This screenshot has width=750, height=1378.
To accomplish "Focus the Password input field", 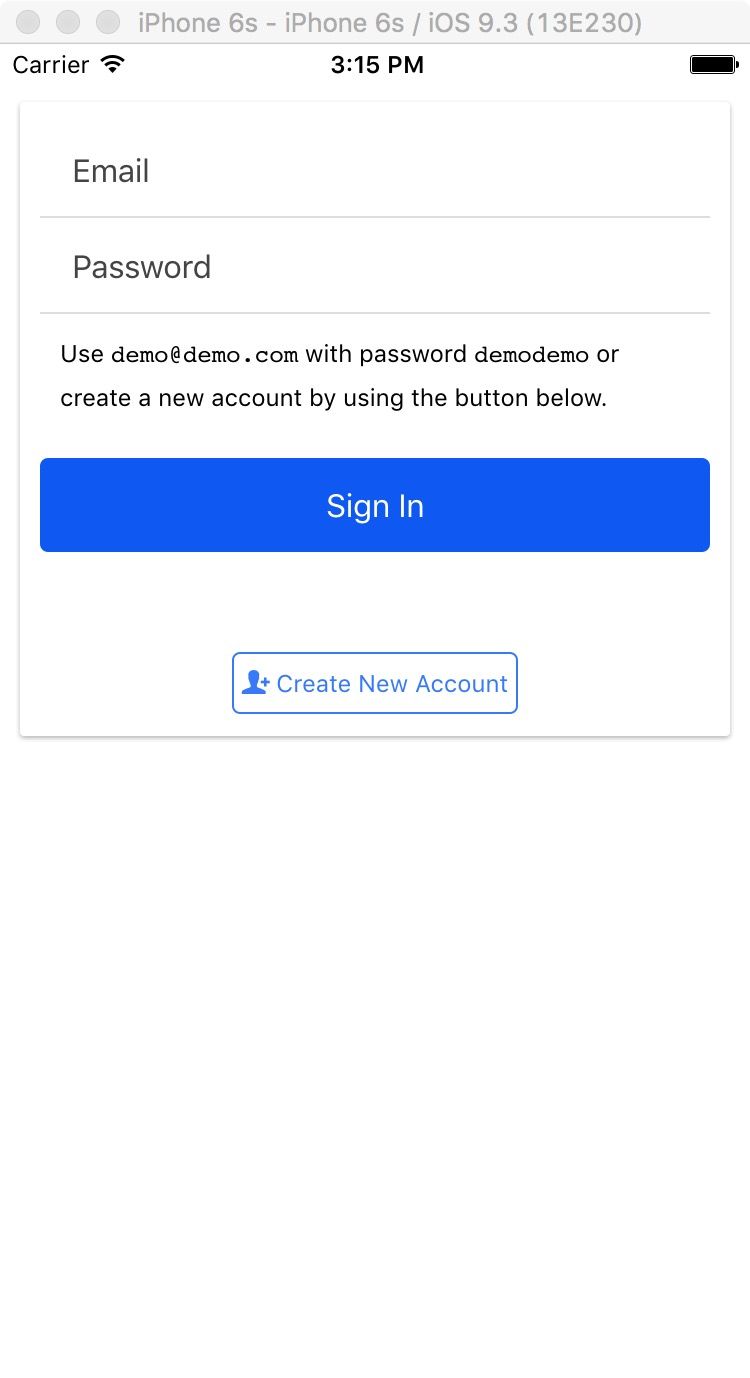I will tap(375, 267).
